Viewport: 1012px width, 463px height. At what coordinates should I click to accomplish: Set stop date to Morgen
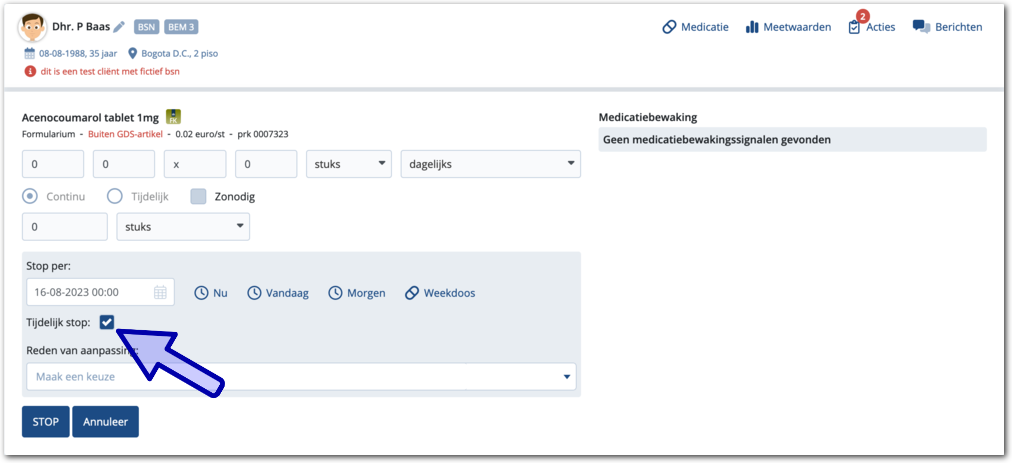[x=356, y=293]
